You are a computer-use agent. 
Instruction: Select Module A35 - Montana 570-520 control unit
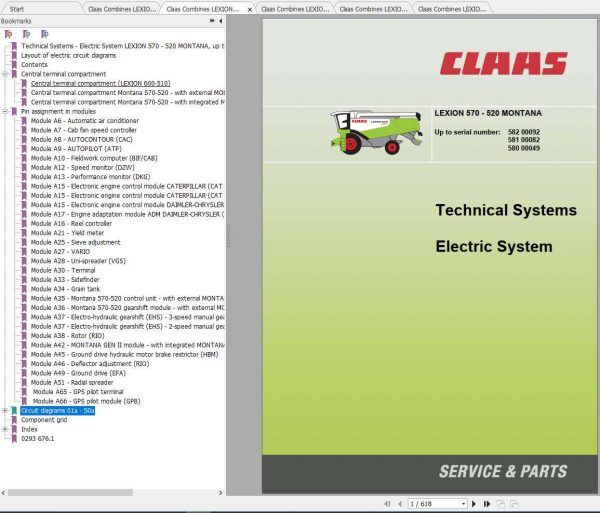tap(127, 298)
